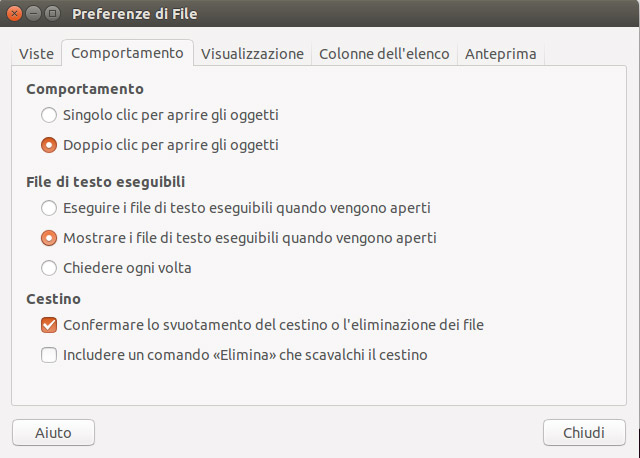Pick Eseguire i file di testo eseguibili option

pos(49,208)
